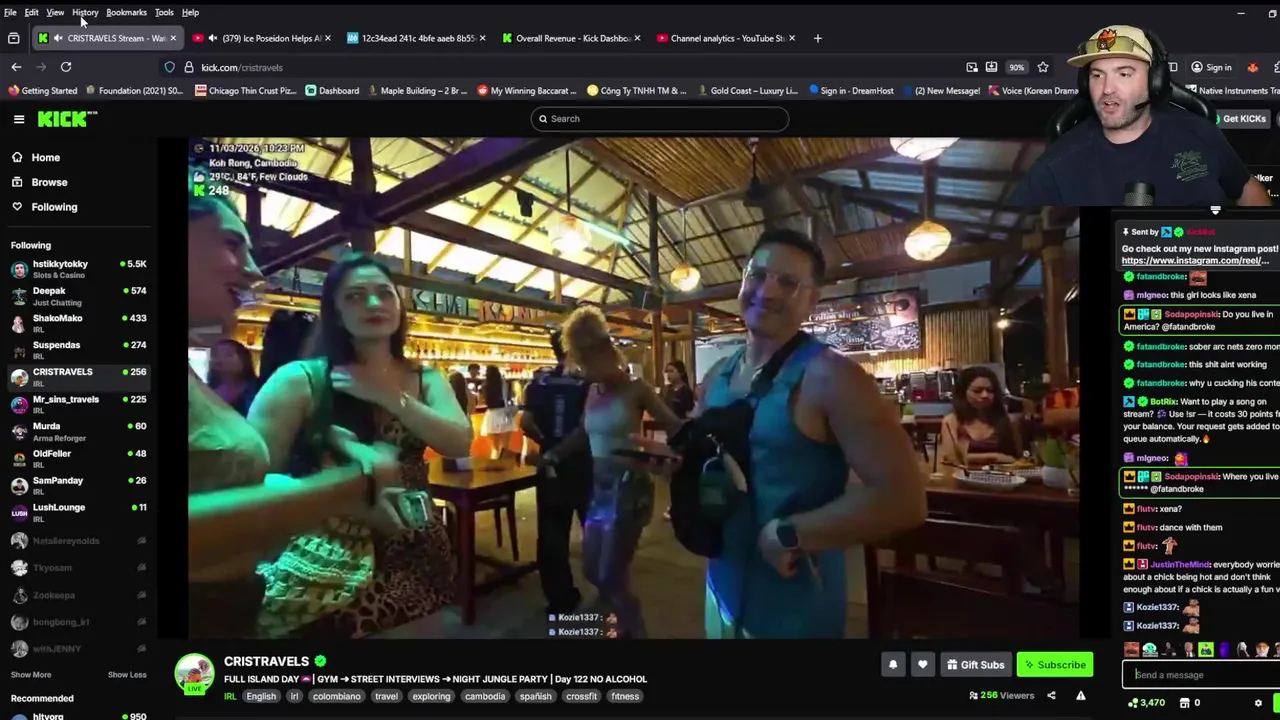Open the Firefox View button
1280x720 pixels.
[14, 38]
